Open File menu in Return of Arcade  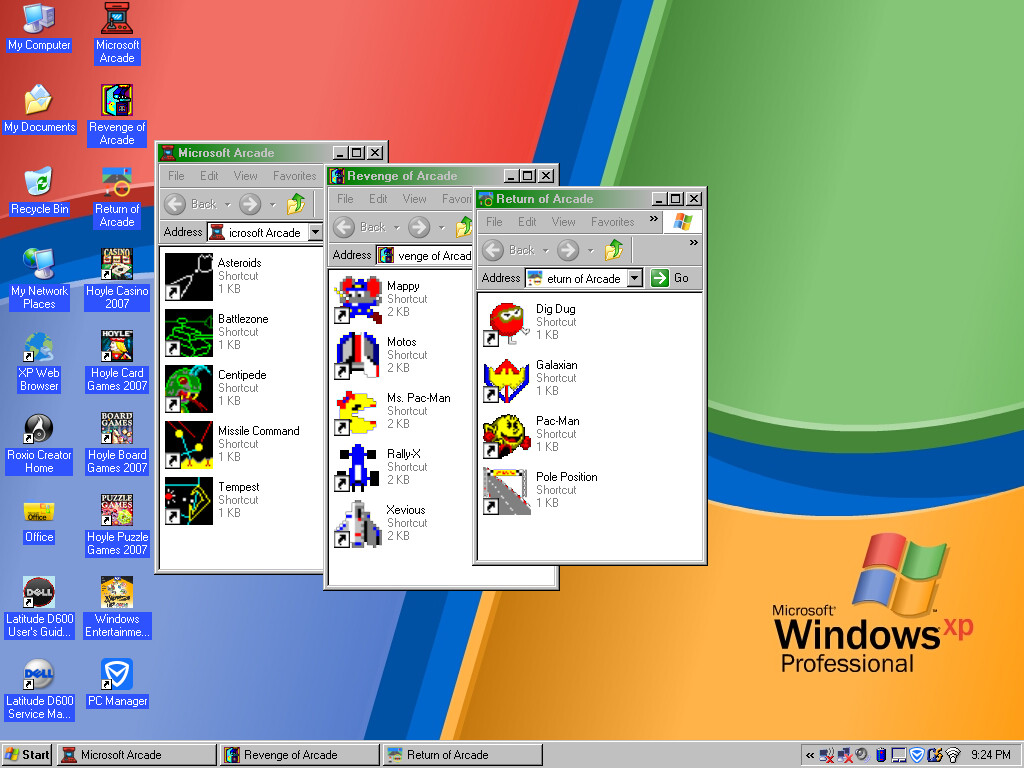(494, 222)
